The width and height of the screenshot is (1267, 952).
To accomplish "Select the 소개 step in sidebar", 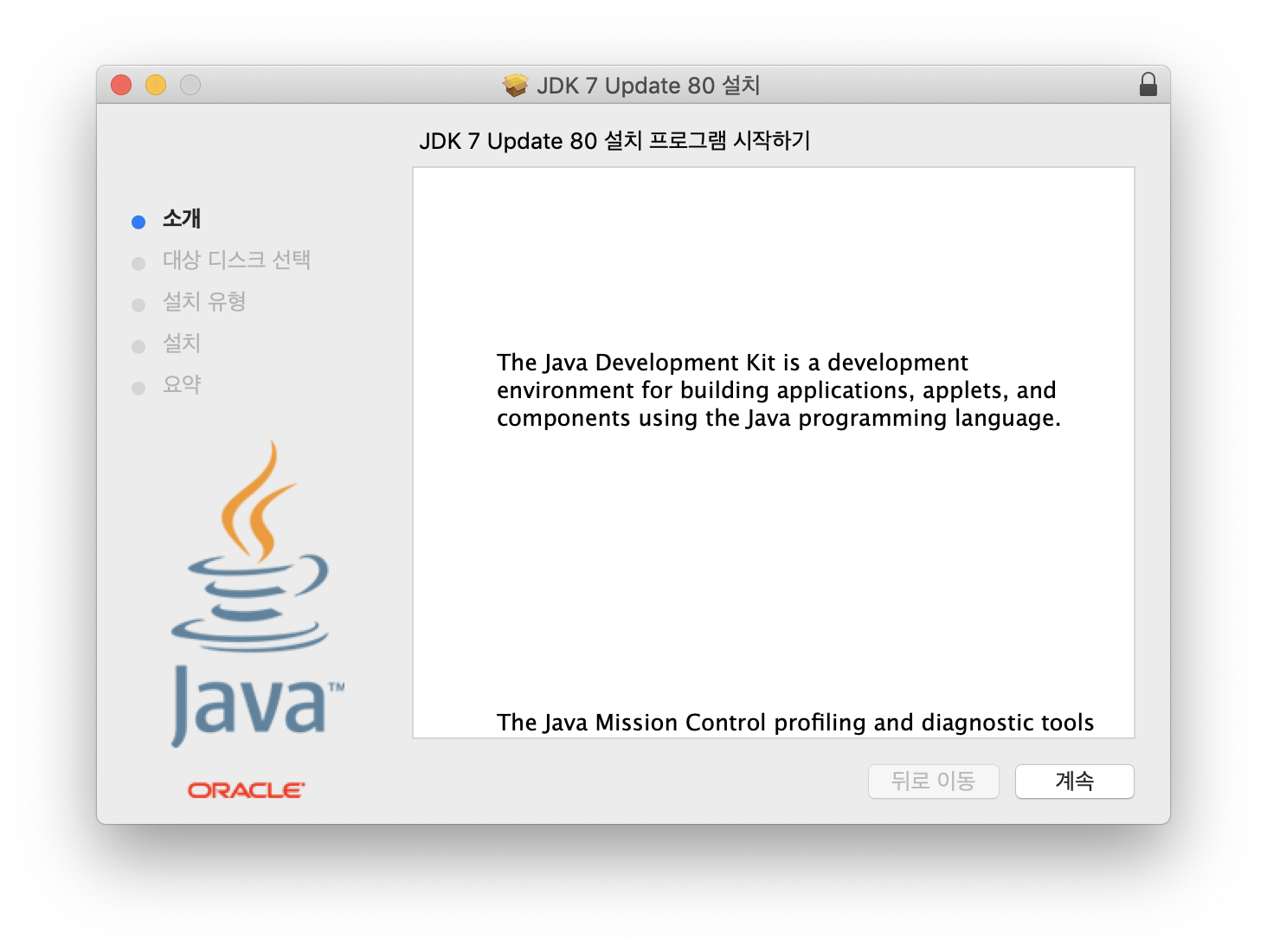I will coord(182,219).
